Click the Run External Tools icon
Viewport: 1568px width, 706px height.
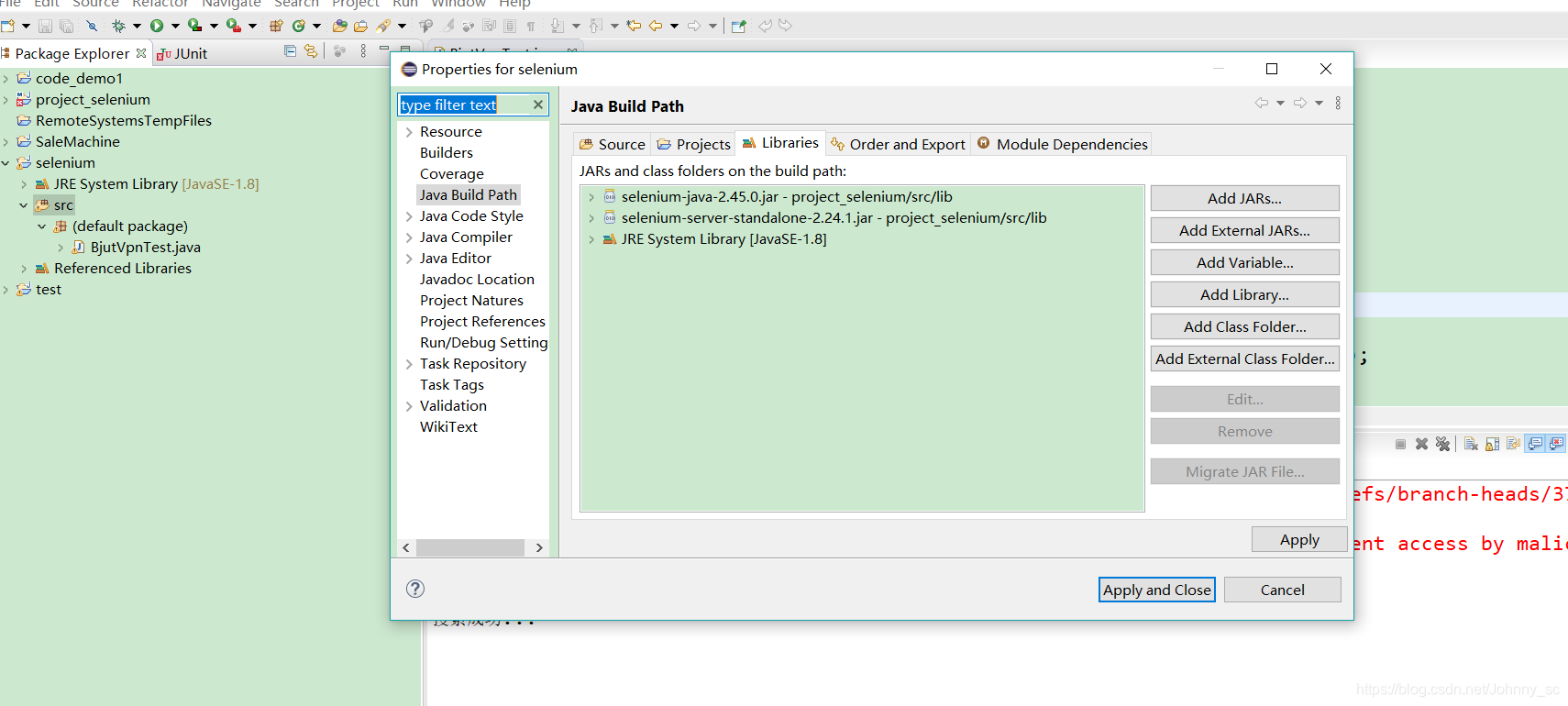(x=234, y=26)
